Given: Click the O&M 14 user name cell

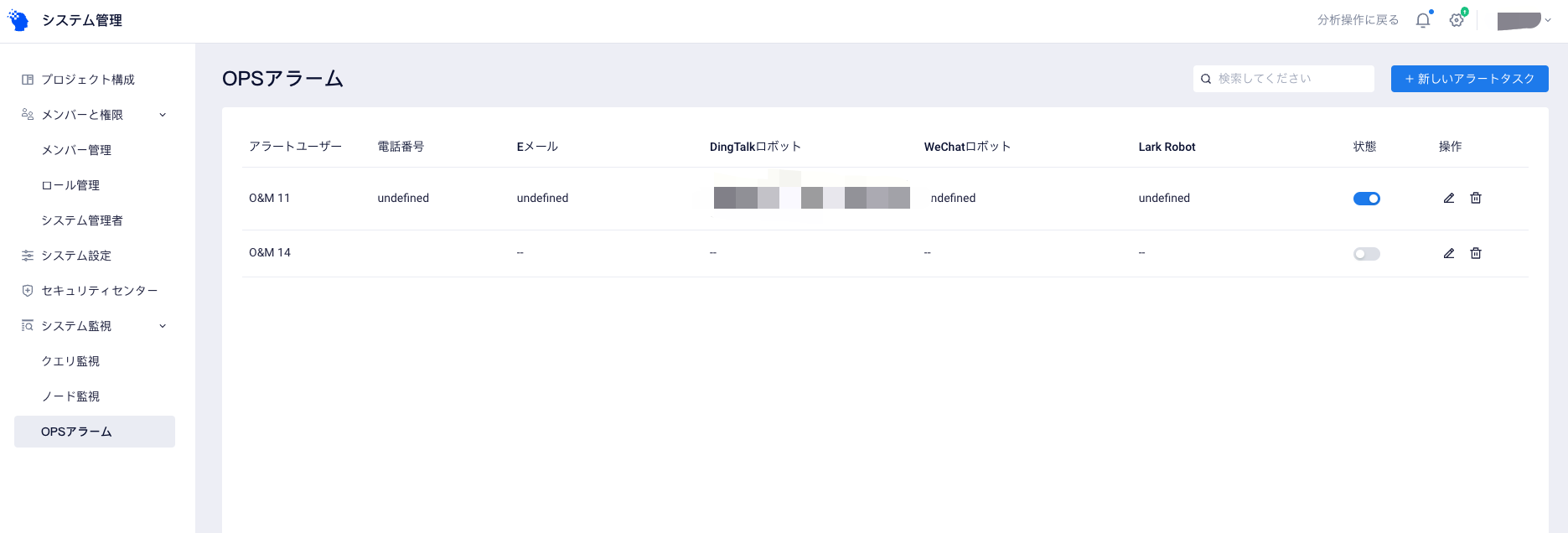Looking at the screenshot, I should click(x=270, y=253).
